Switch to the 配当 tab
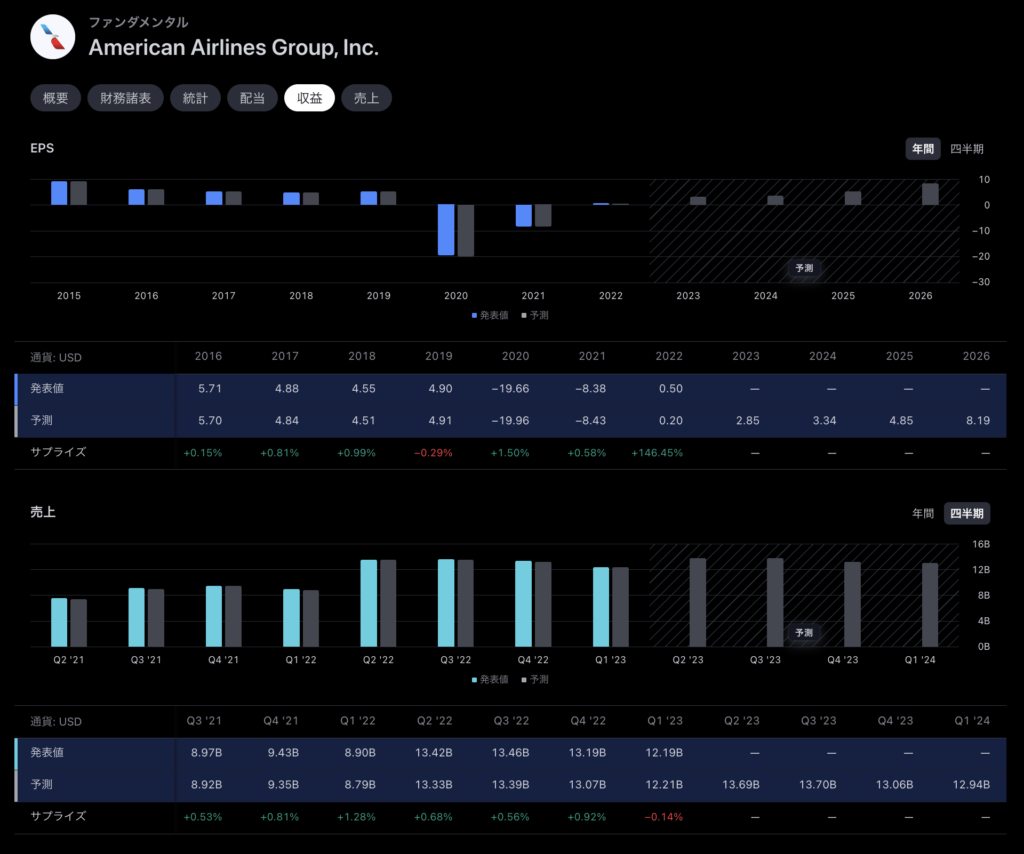1024x854 pixels. [252, 98]
